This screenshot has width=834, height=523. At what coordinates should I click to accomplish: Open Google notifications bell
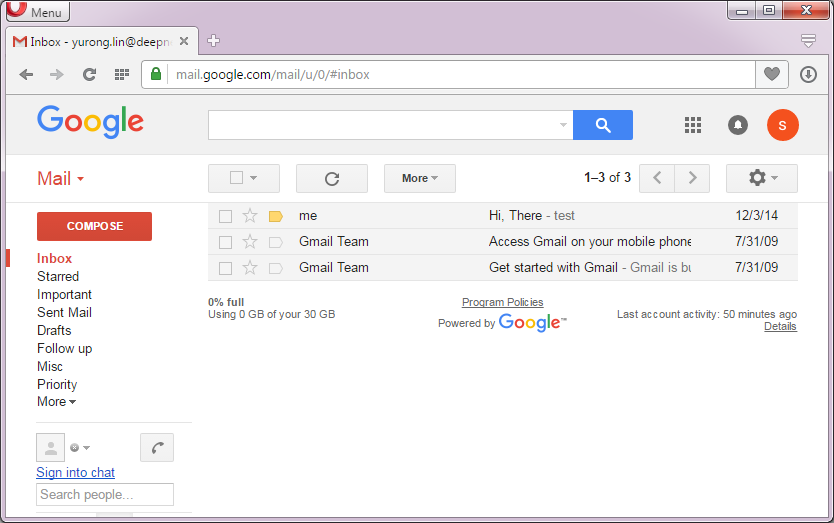[738, 125]
